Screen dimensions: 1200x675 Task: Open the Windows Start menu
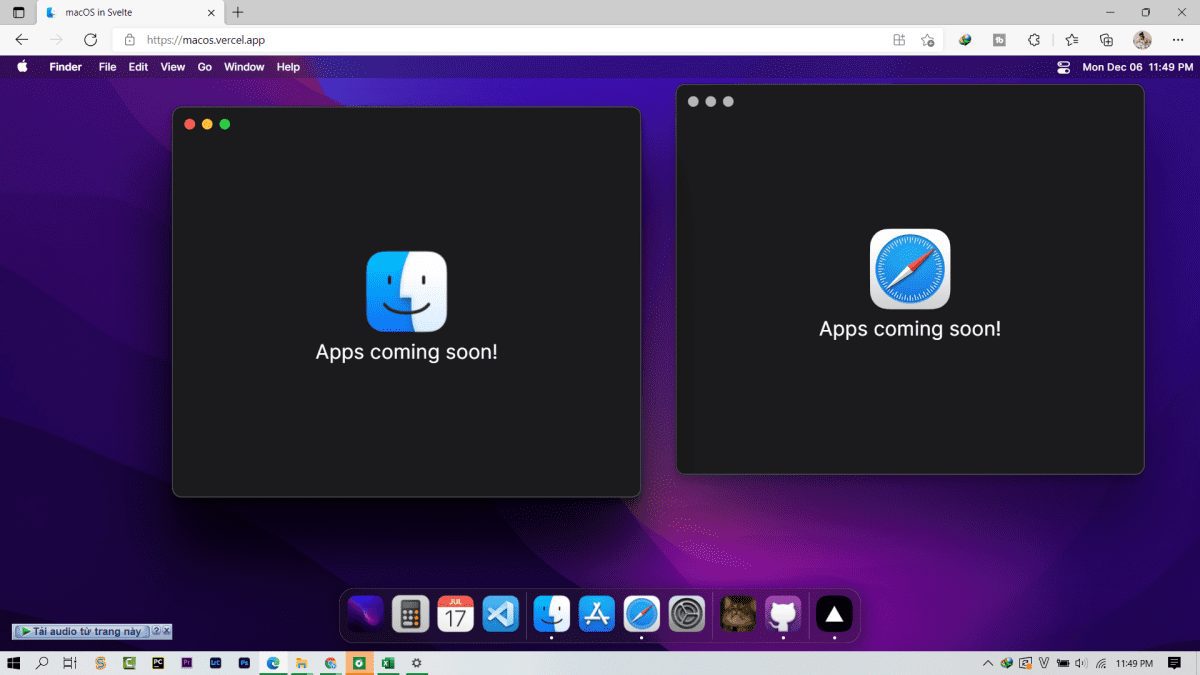pos(14,663)
